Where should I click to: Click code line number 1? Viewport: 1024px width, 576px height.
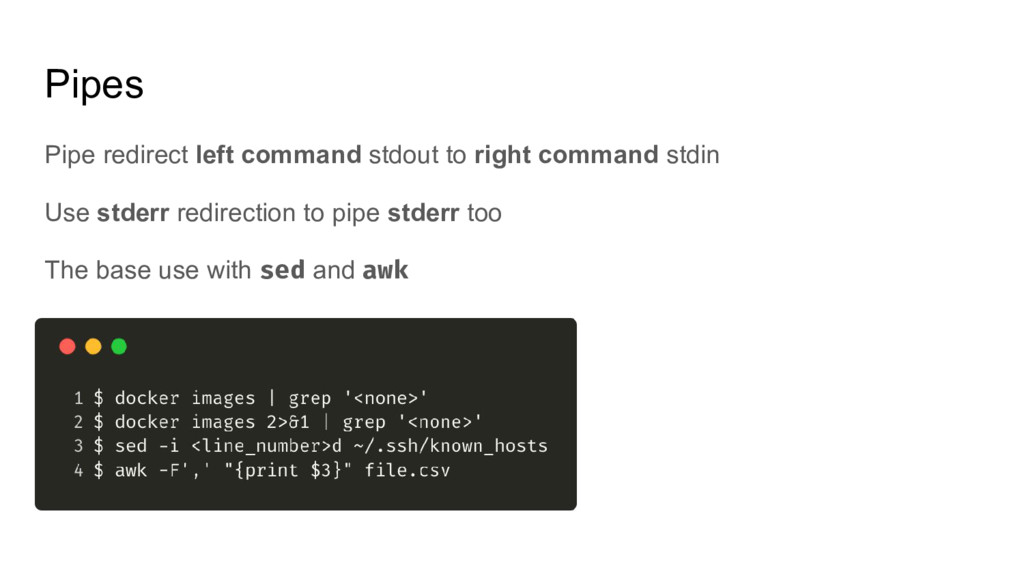[78, 398]
